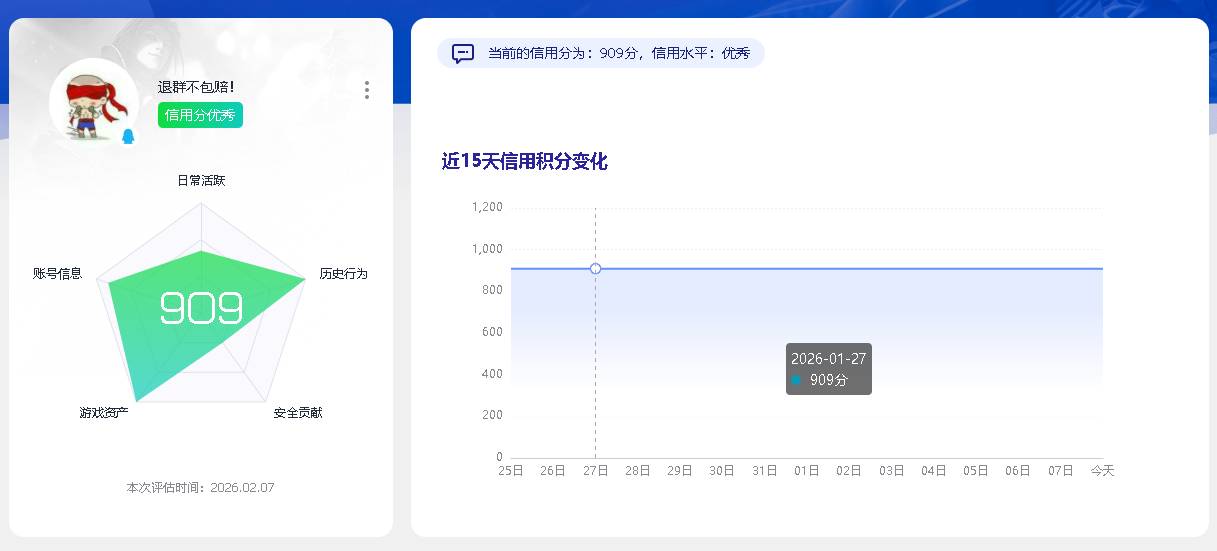Image resolution: width=1217 pixels, height=551 pixels.
Task: Click the 31日 x-axis label
Action: [765, 471]
